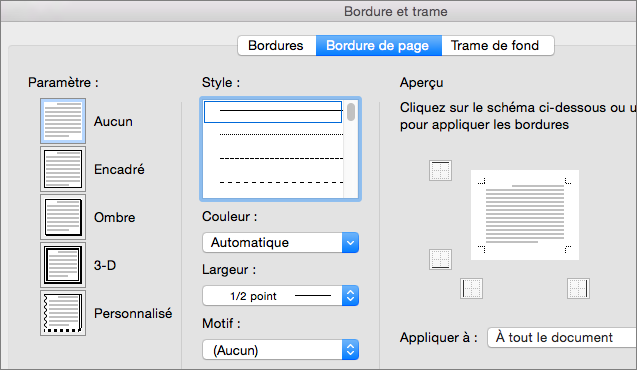The height and width of the screenshot is (370, 637).
Task: Click the 3-D label text
Action: pos(105,265)
